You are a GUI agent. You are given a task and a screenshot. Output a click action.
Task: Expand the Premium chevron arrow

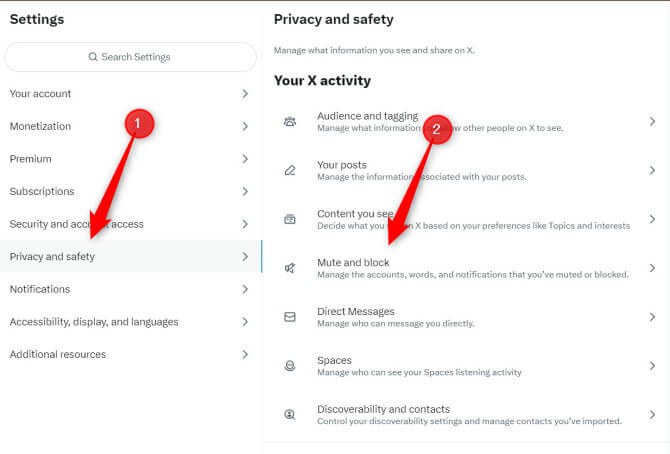[245, 159]
